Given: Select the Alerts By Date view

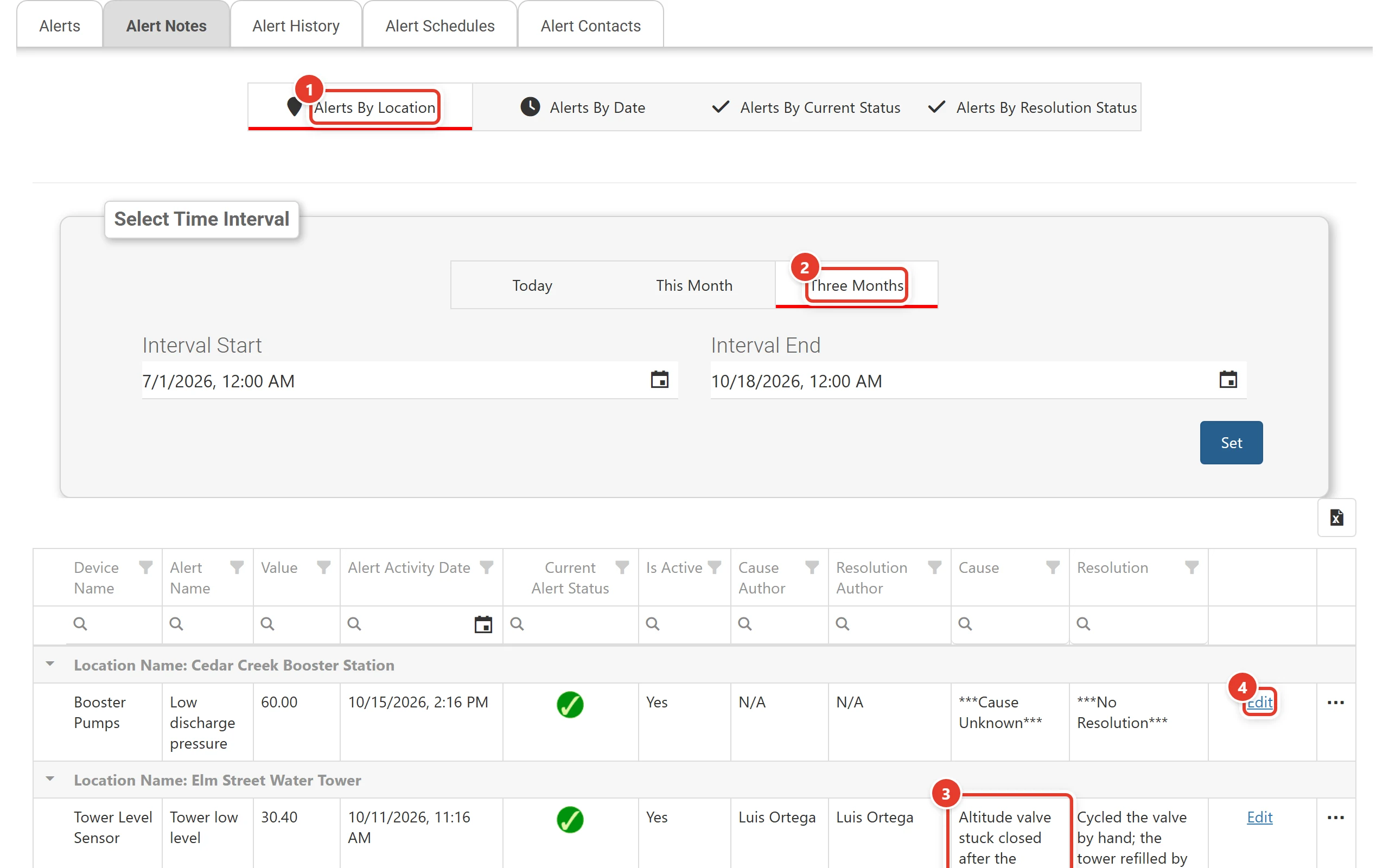Looking at the screenshot, I should click(583, 107).
